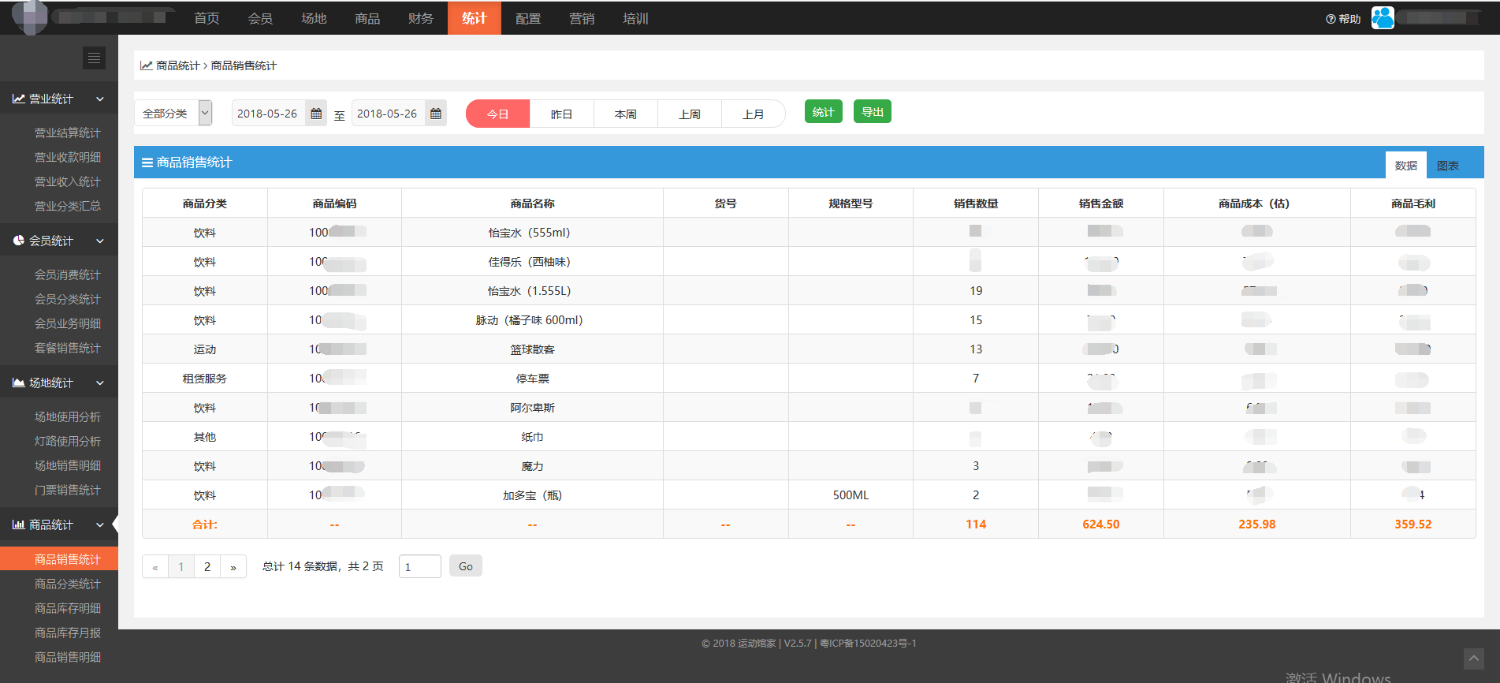
Task: Open 商品销售明细 in the sidebar
Action: coord(67,657)
